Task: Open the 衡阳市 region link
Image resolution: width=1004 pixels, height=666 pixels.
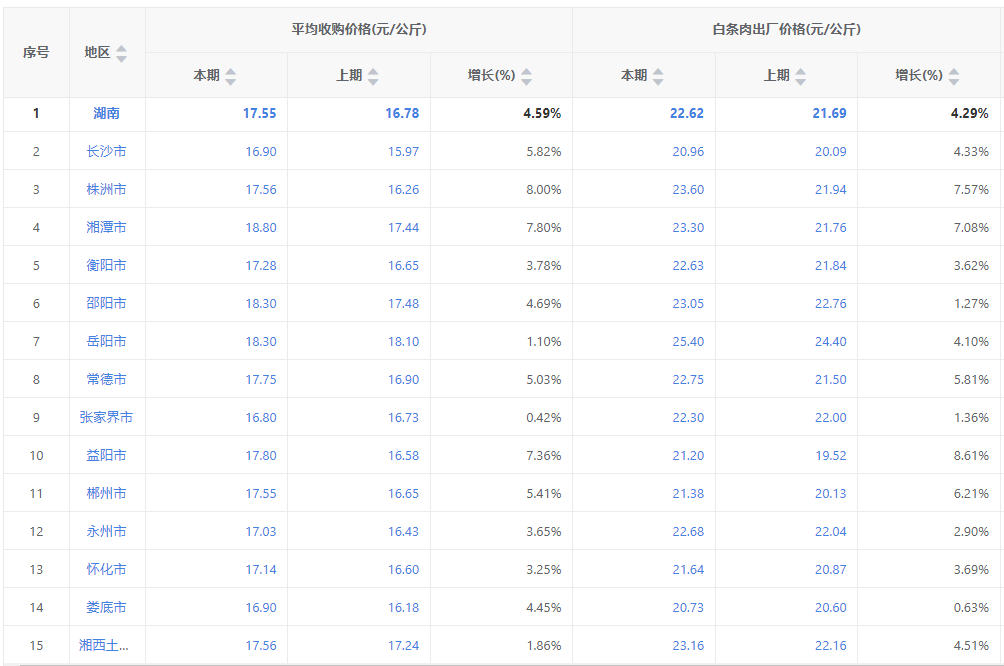Action: click(x=106, y=265)
